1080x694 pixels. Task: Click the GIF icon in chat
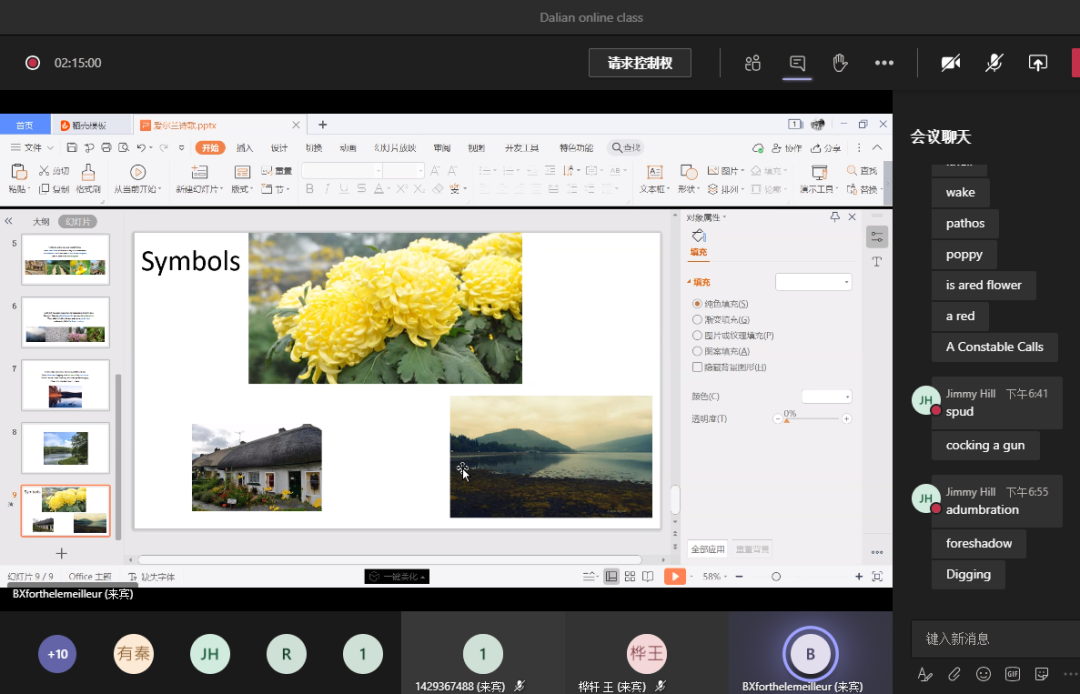(1012, 674)
